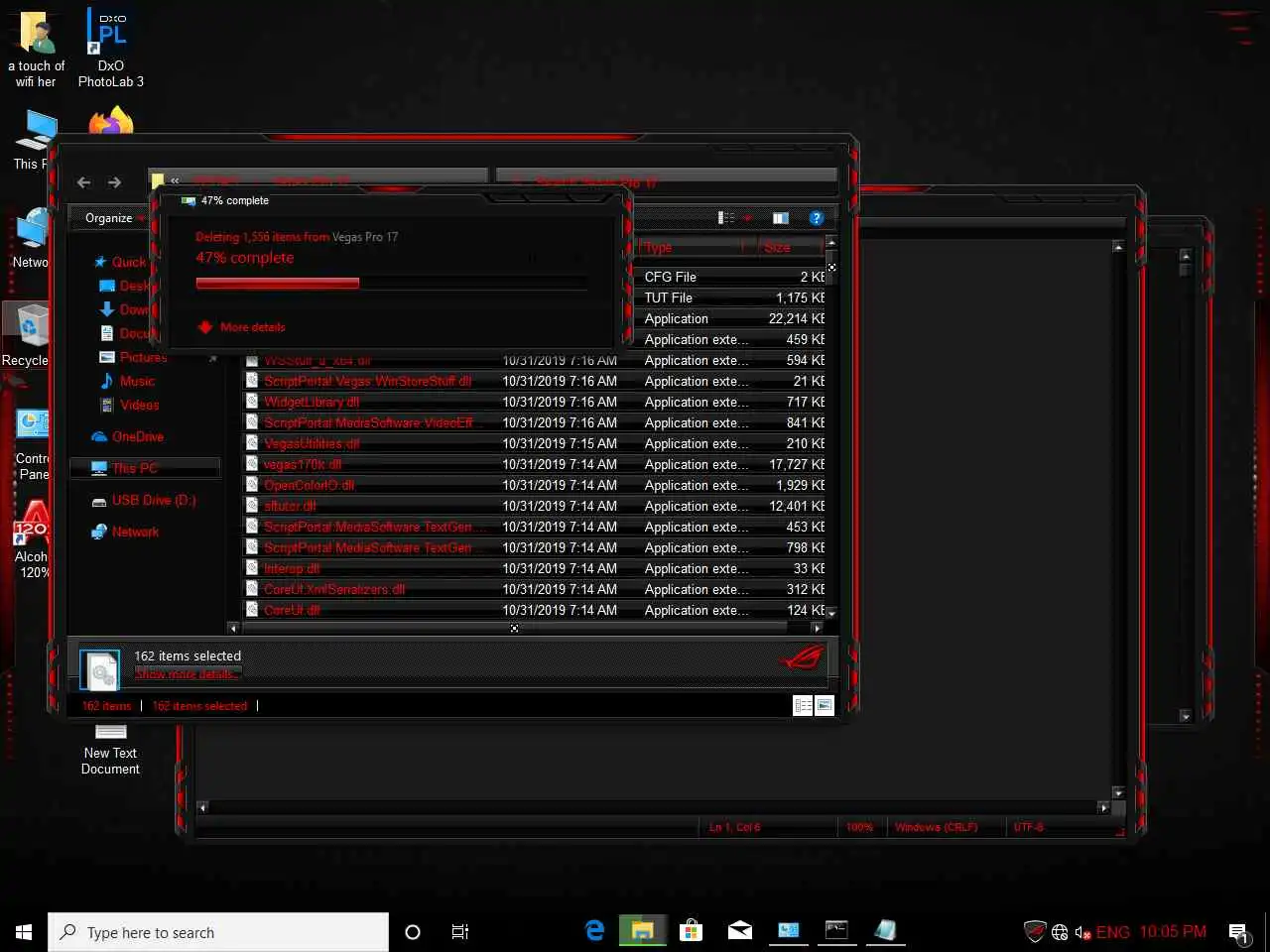Click the USB Drive icon in the sidebar
1270x952 pixels.
click(99, 501)
